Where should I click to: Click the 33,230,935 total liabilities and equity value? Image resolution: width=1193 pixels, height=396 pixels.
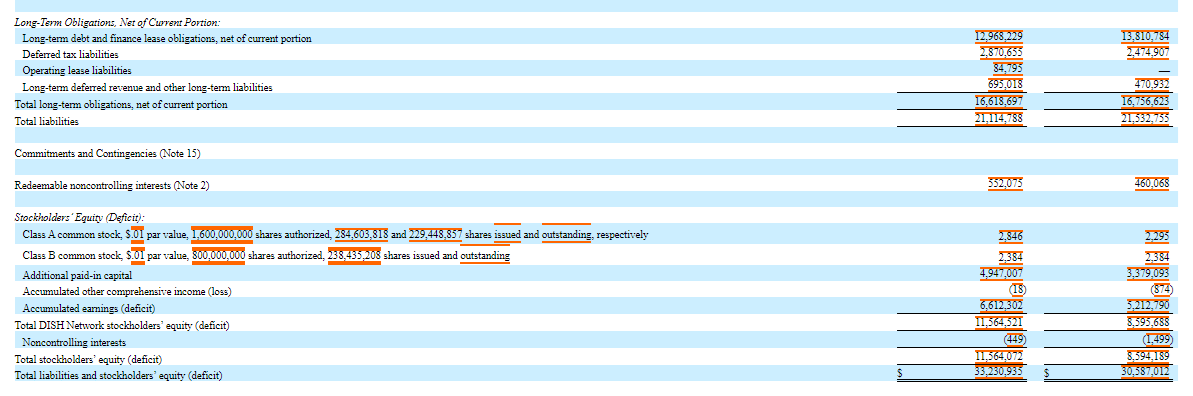point(999,372)
